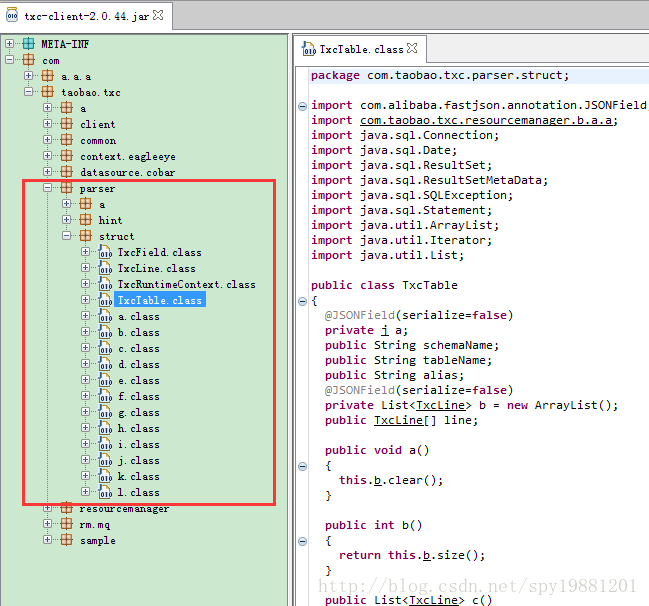
Task: Open the TxcLine link in List declaration
Action: point(441,405)
